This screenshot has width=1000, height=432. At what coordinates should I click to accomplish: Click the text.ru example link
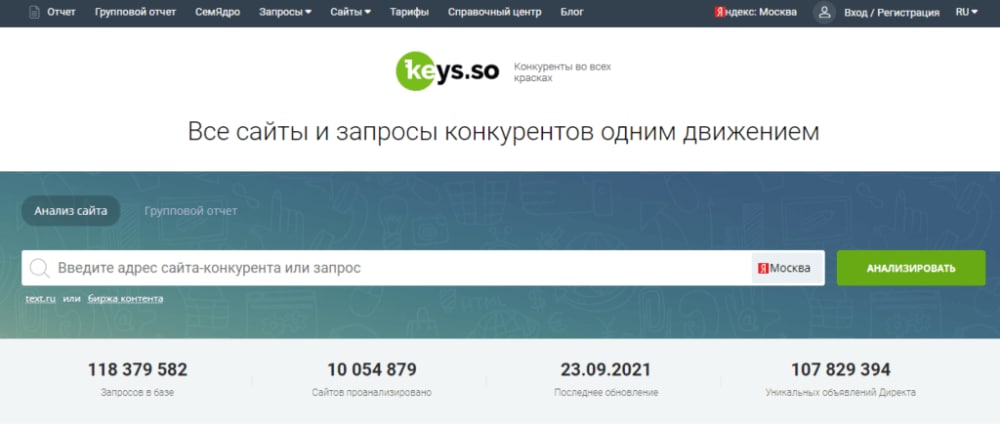click(40, 298)
